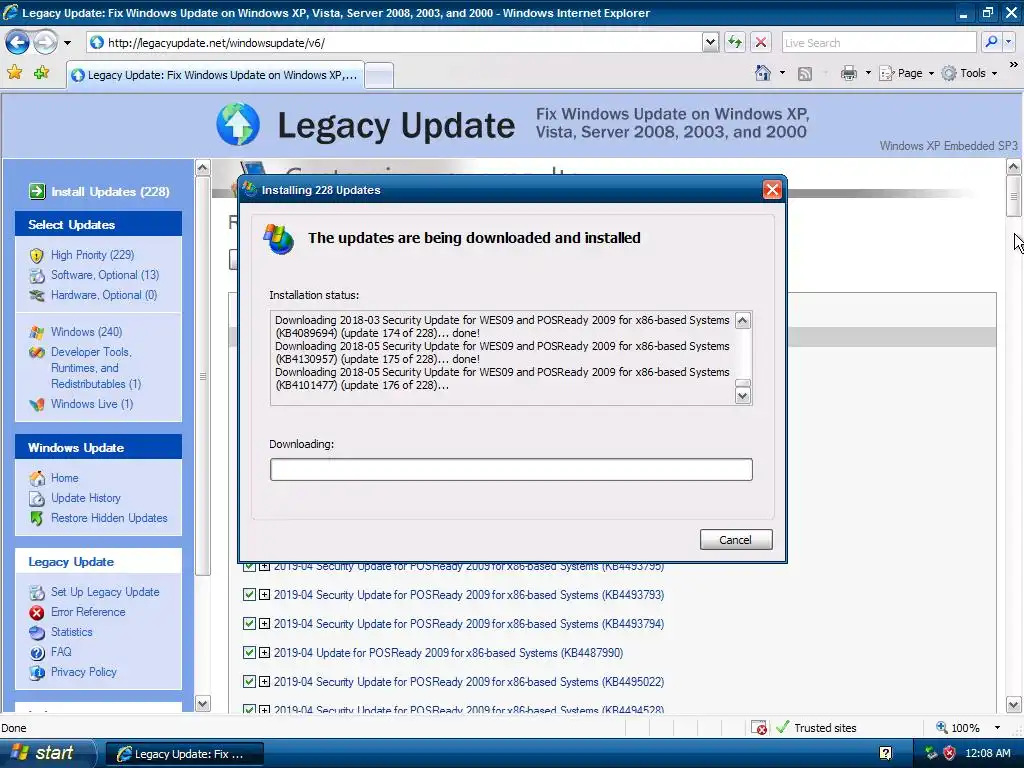The image size is (1024, 768).
Task: Open the recent pages dropdown arrow
Action: pyautogui.click(x=67, y=43)
